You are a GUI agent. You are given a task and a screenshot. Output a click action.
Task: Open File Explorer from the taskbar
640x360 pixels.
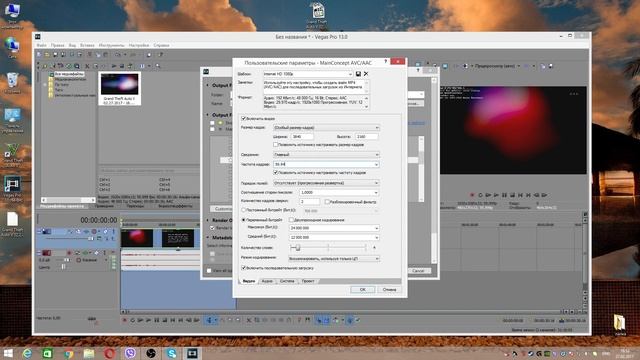tap(89, 353)
